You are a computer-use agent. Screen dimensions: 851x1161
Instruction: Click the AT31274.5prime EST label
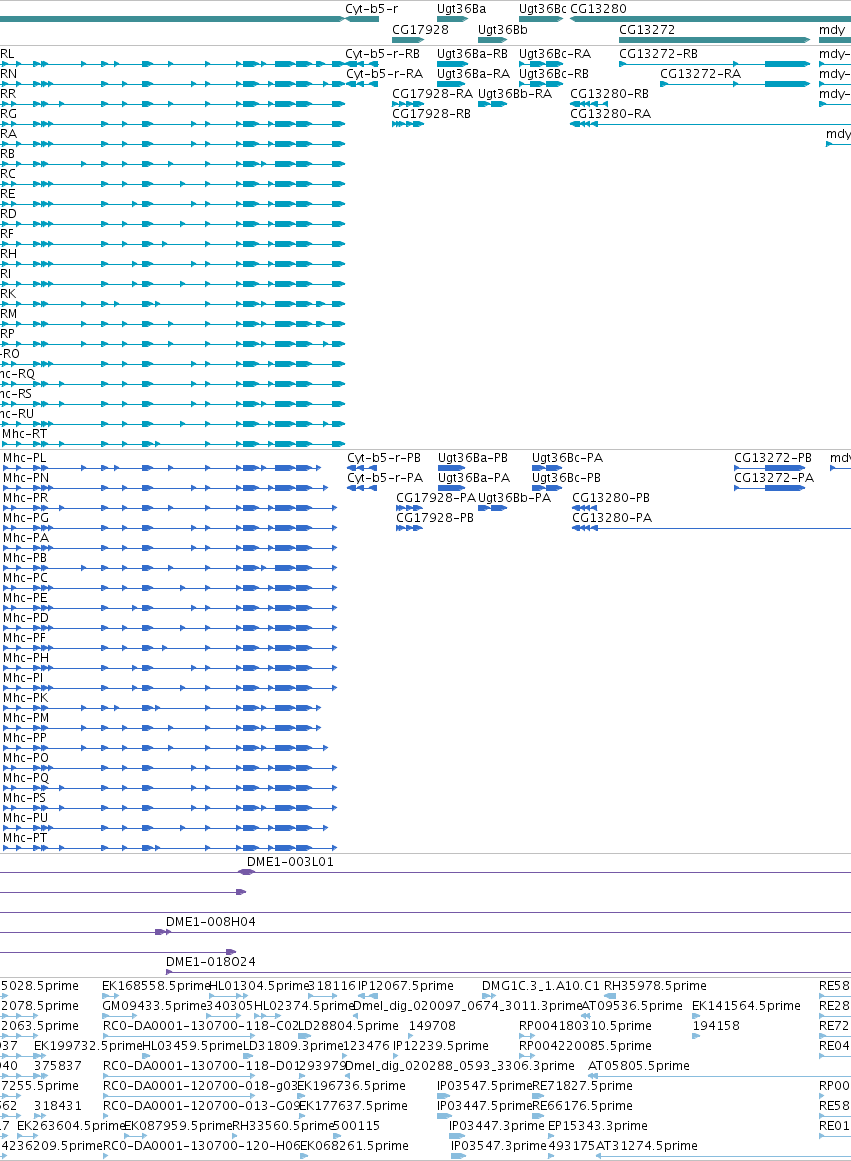pyautogui.click(x=647, y=1146)
